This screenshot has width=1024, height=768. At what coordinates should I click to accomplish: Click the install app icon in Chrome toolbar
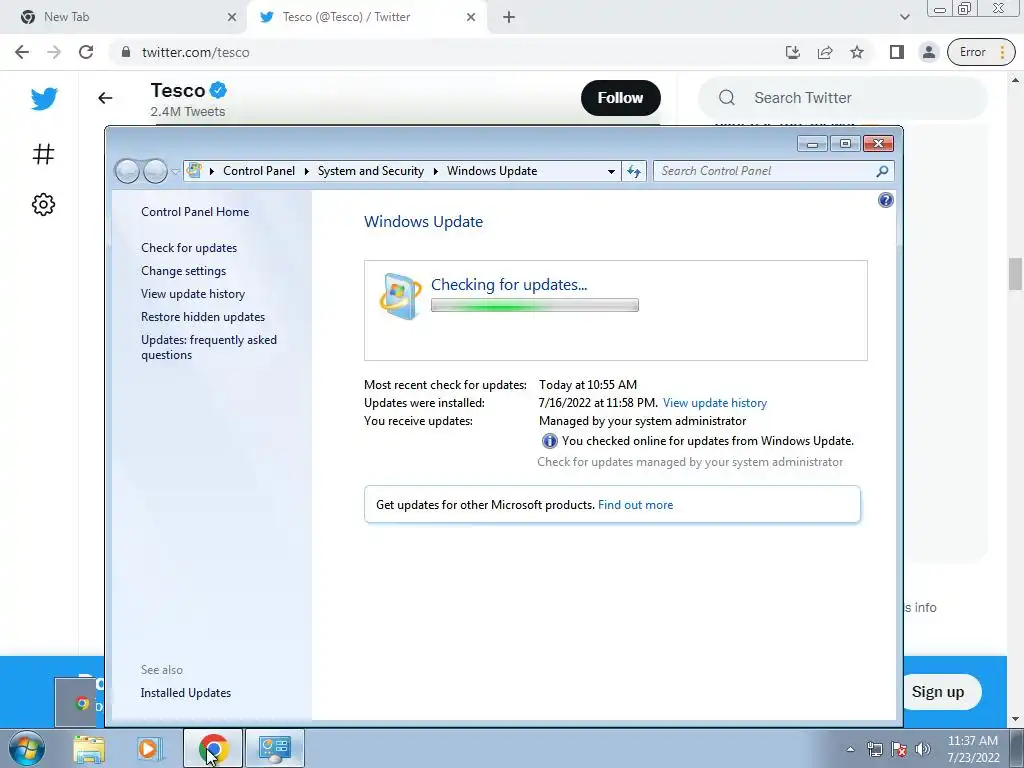coord(792,52)
